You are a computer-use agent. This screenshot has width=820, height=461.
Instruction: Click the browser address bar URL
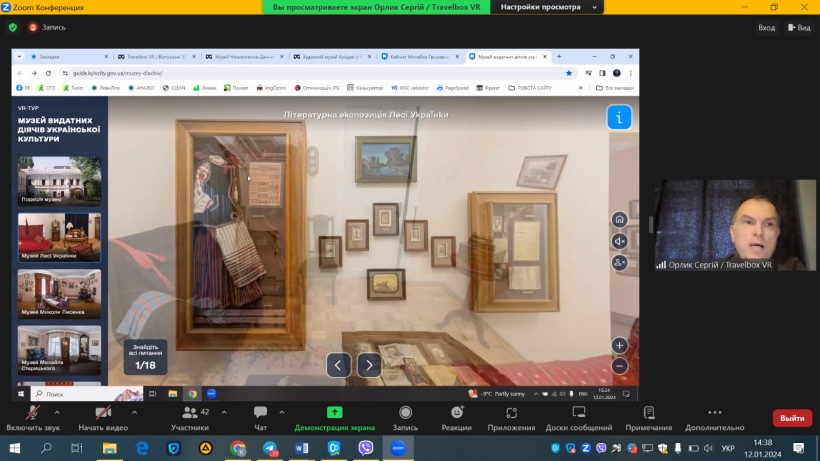coord(118,73)
